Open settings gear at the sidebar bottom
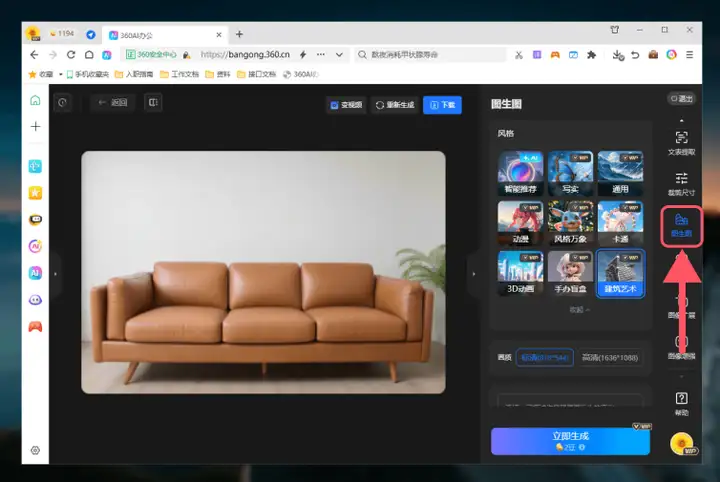This screenshot has width=720, height=482. pos(35,450)
